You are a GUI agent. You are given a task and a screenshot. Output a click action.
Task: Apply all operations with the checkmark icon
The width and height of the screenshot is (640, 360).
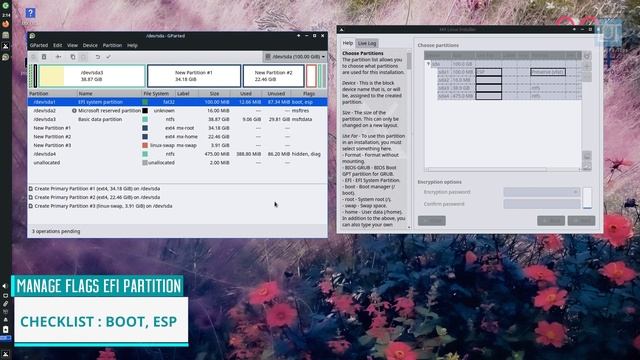click(109, 57)
